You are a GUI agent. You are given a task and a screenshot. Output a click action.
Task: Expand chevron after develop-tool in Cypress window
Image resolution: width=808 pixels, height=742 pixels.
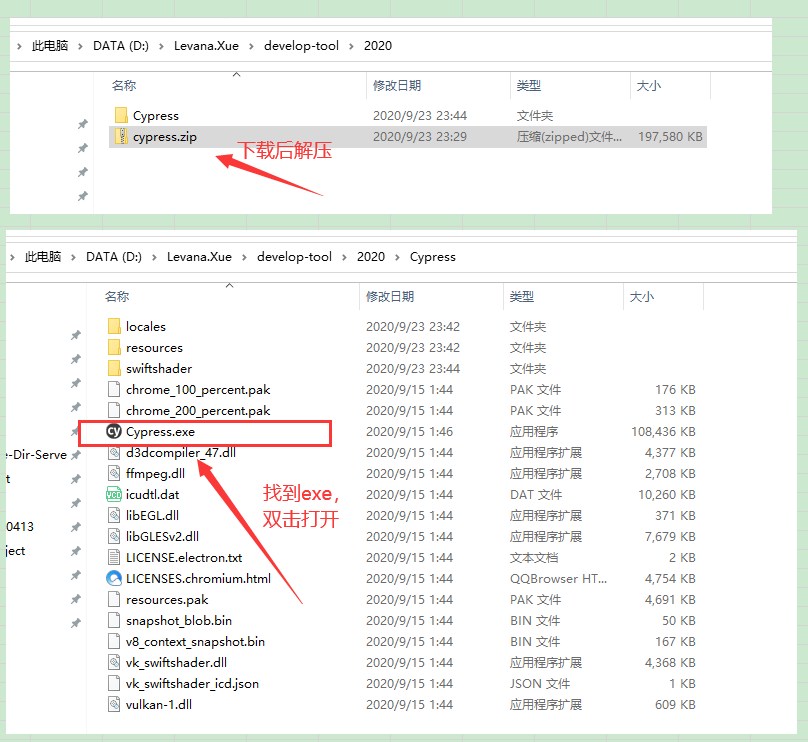[344, 257]
